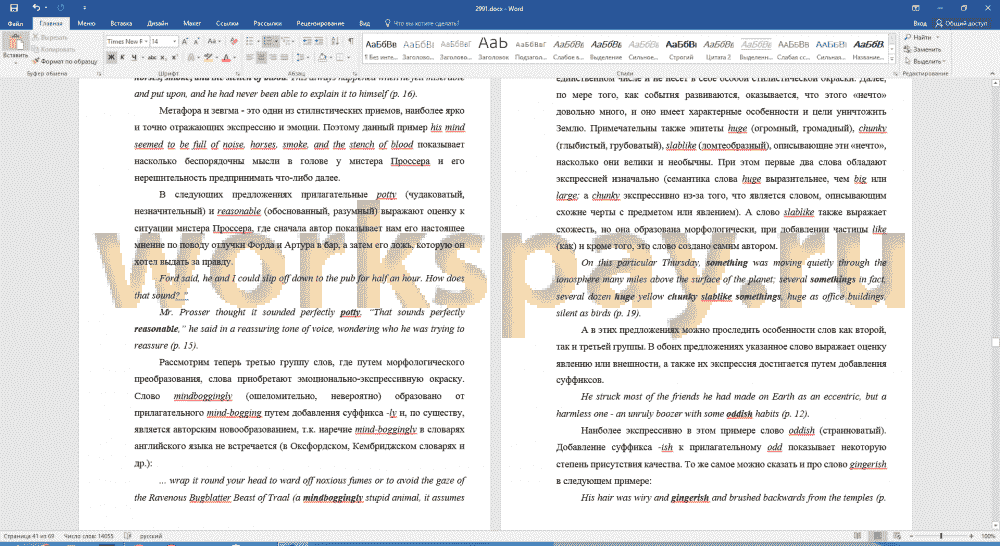The image size is (1000, 546).
Task: Clear all formatting with eraser icon
Action: pyautogui.click(x=233, y=41)
